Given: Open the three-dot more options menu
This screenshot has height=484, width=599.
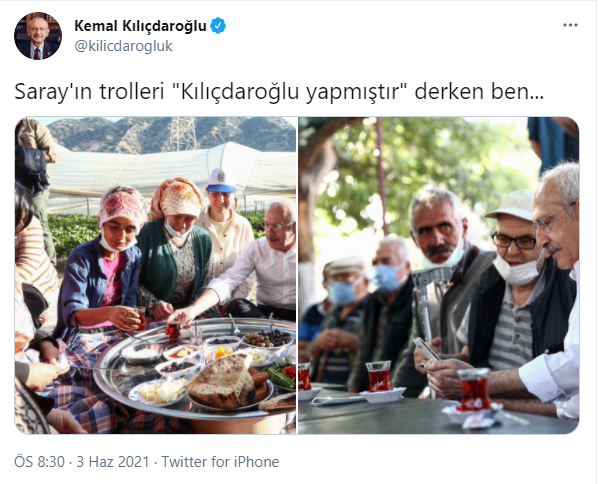Looking at the screenshot, I should point(570,25).
